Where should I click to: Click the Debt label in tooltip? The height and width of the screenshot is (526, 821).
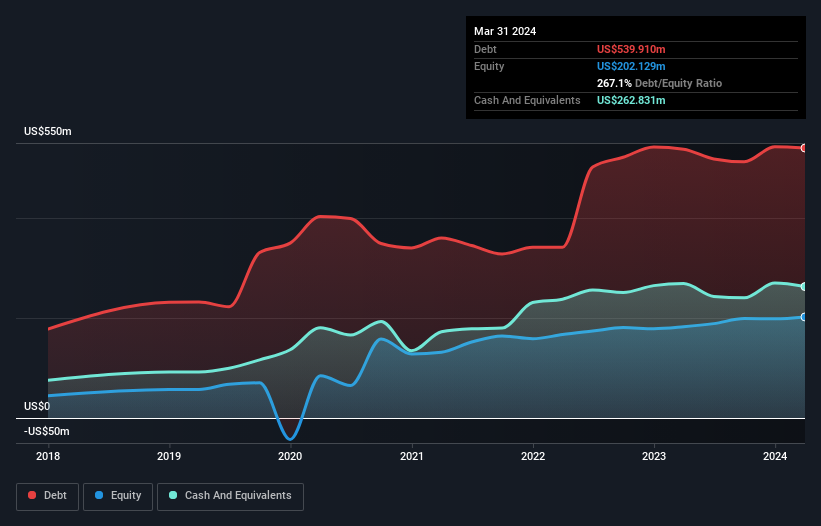pyautogui.click(x=485, y=49)
